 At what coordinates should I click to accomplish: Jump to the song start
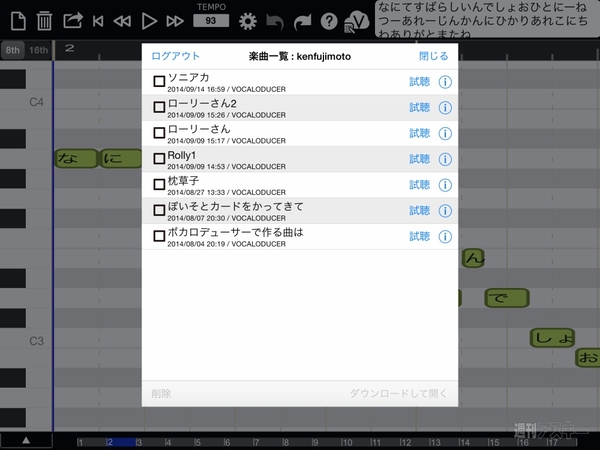pos(98,21)
